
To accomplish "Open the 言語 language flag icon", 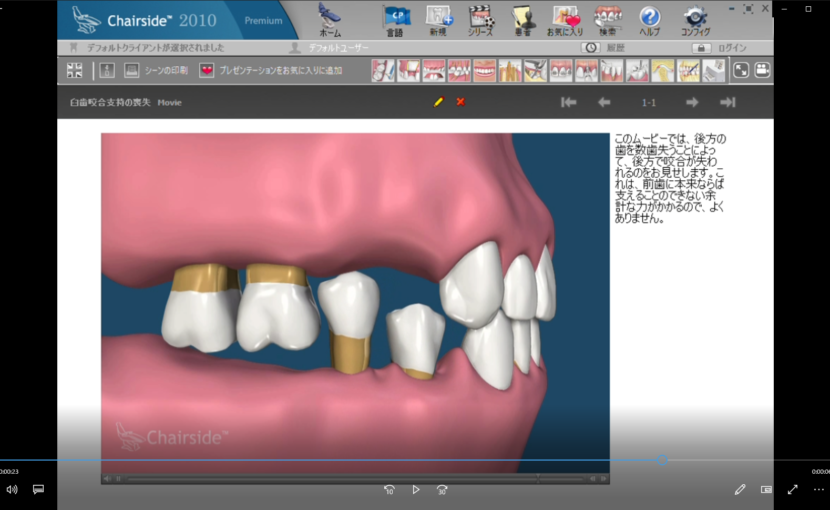I will tap(396, 21).
